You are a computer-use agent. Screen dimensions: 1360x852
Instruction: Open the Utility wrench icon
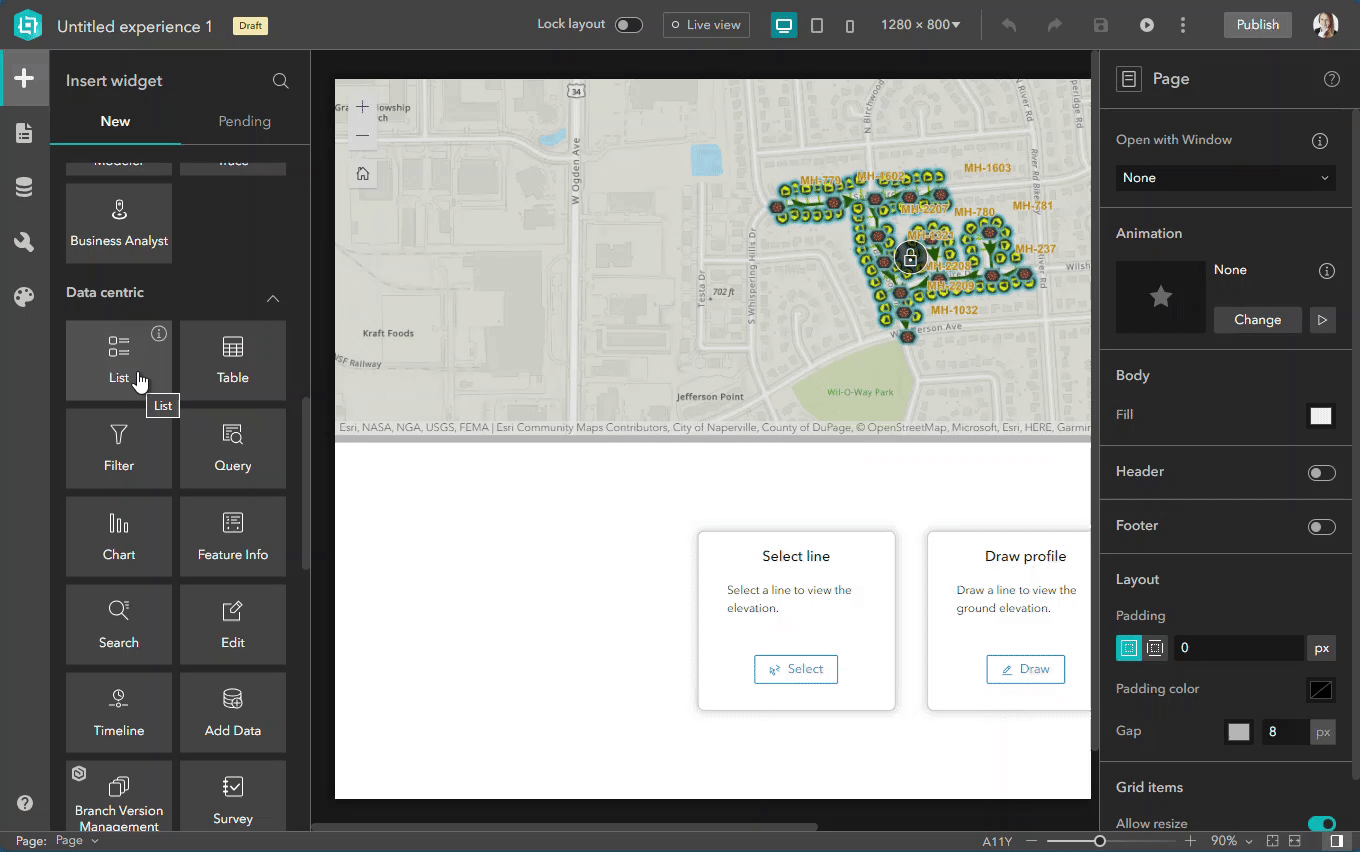pos(24,242)
